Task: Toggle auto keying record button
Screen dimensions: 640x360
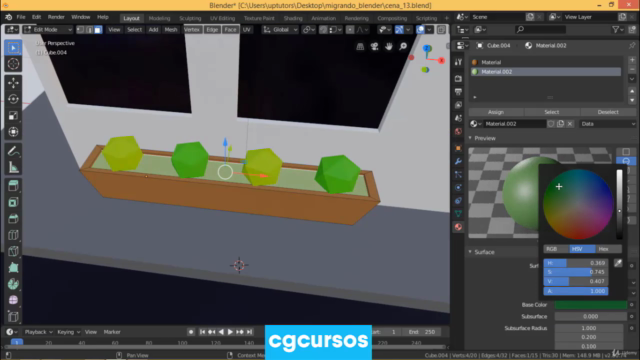Action: [x=191, y=332]
